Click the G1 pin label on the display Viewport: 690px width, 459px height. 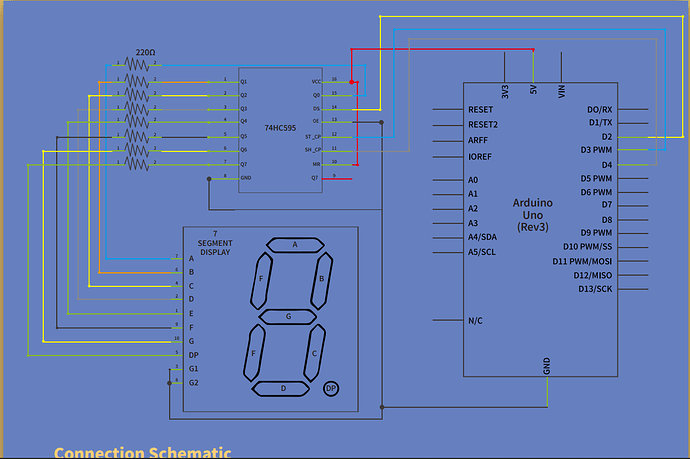point(194,369)
